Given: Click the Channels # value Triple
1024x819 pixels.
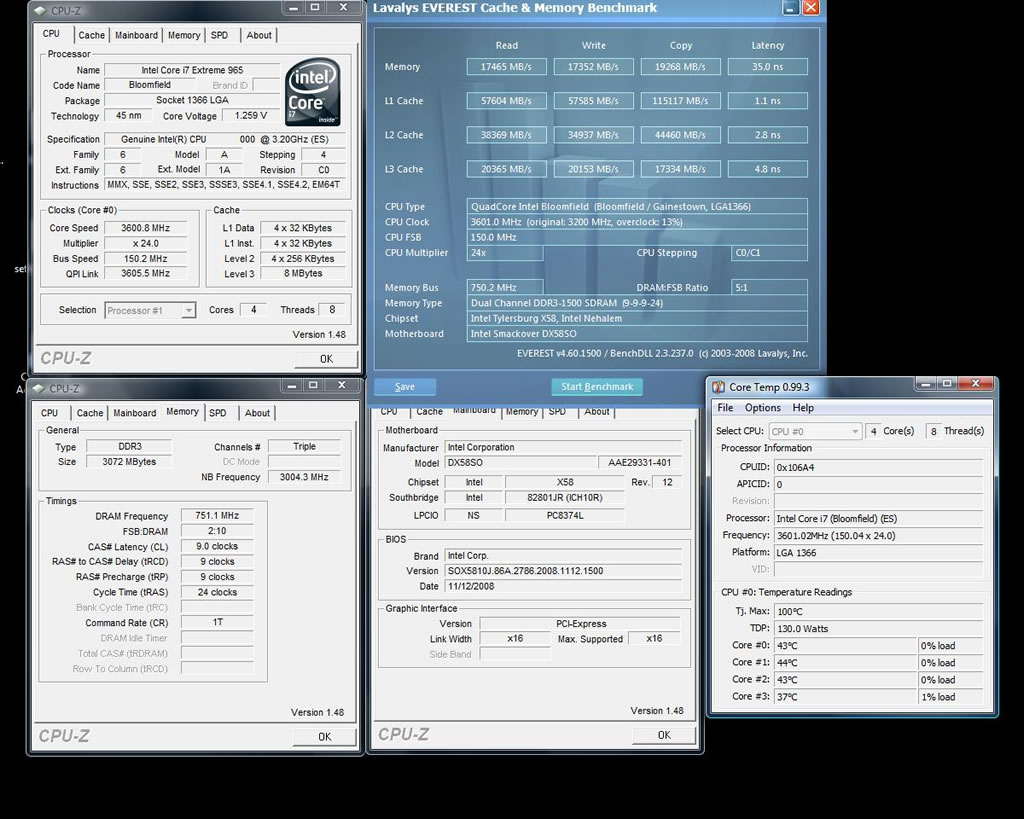Looking at the screenshot, I should [304, 447].
